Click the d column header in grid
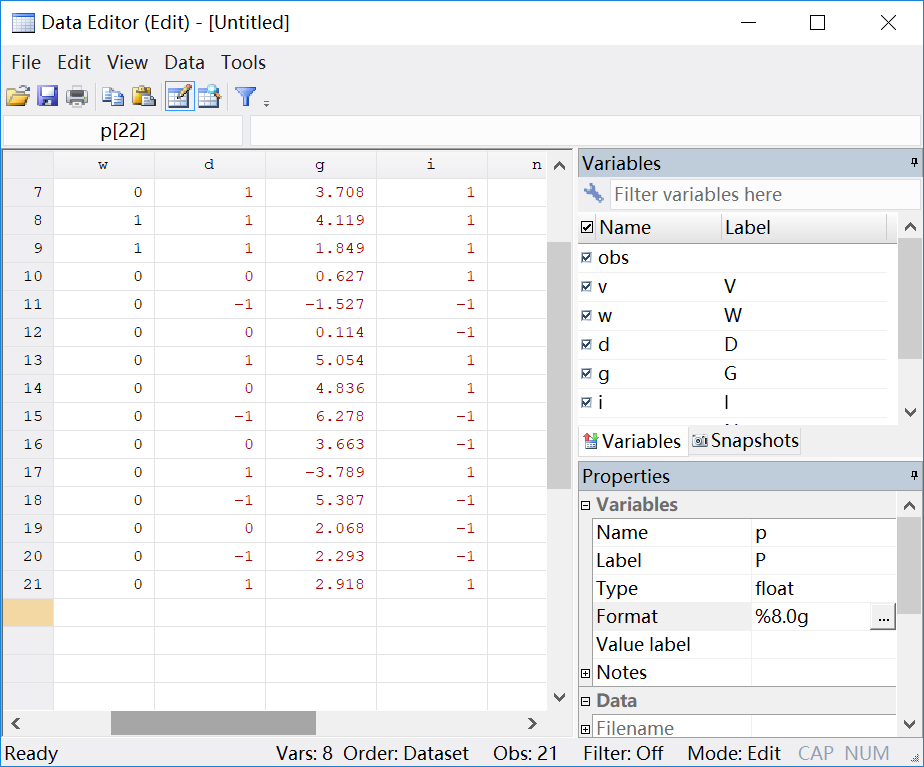924x767 pixels. tap(210, 164)
